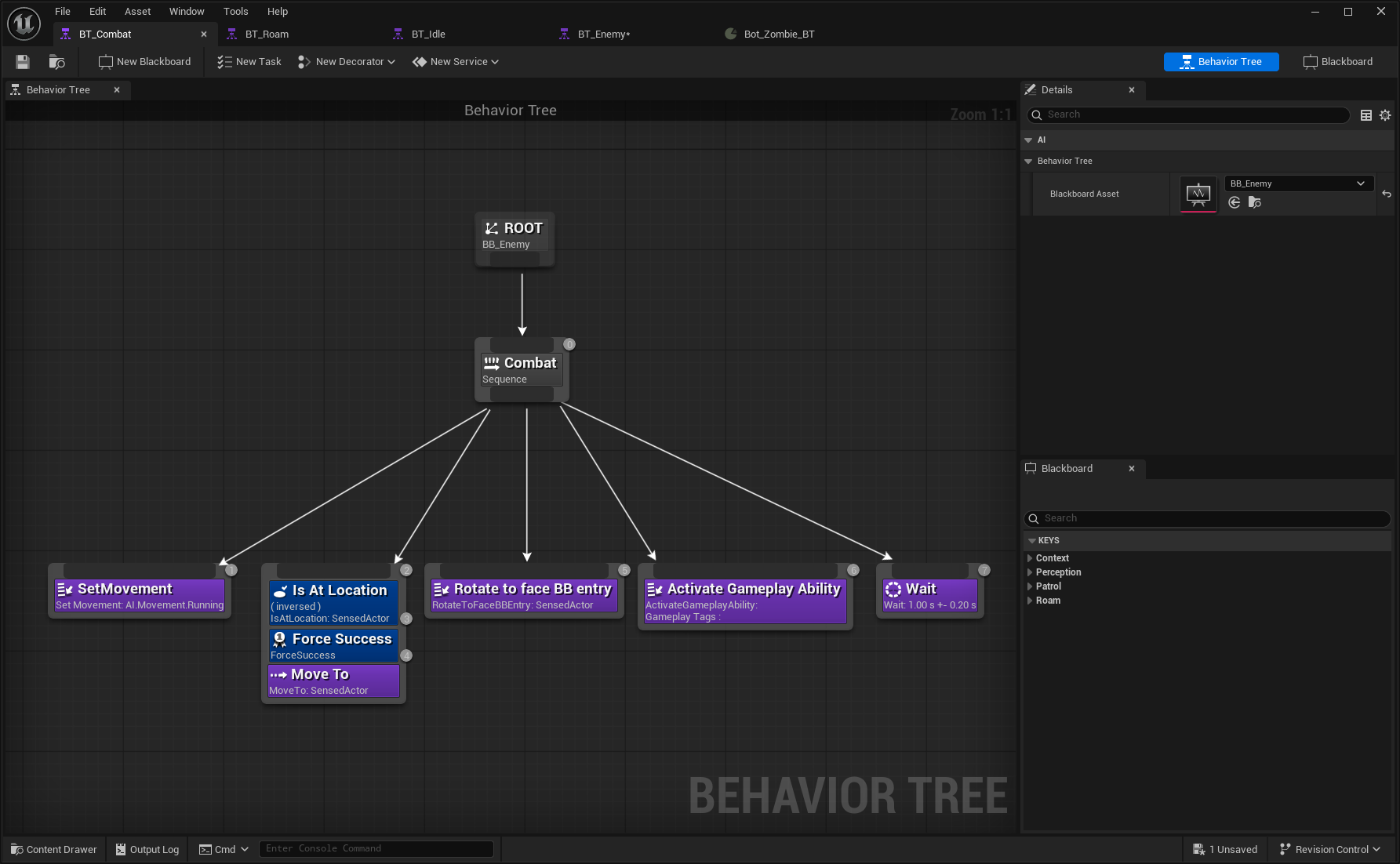Open the Output Log

pos(147,849)
